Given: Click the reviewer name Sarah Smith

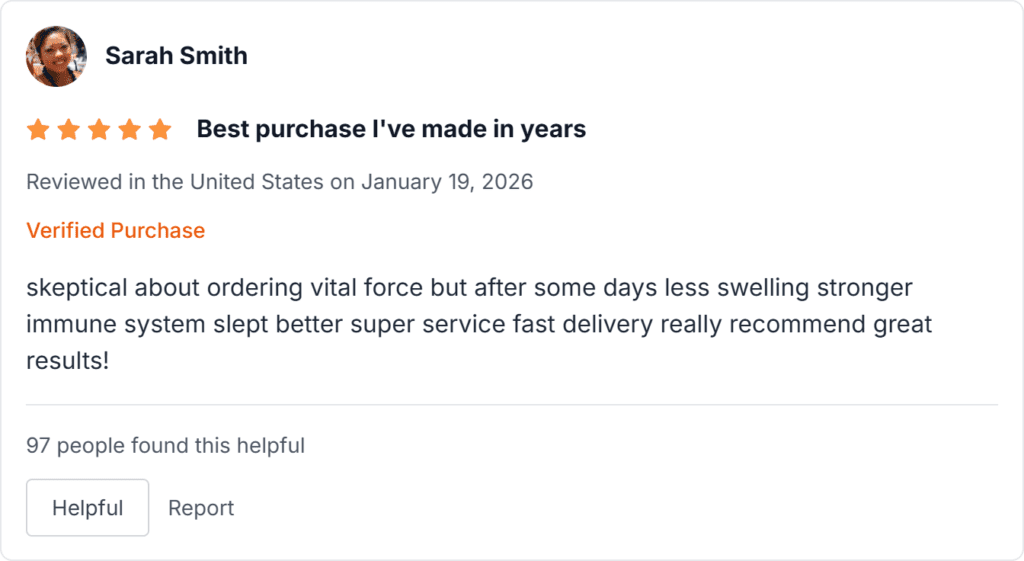Looking at the screenshot, I should tap(176, 56).
